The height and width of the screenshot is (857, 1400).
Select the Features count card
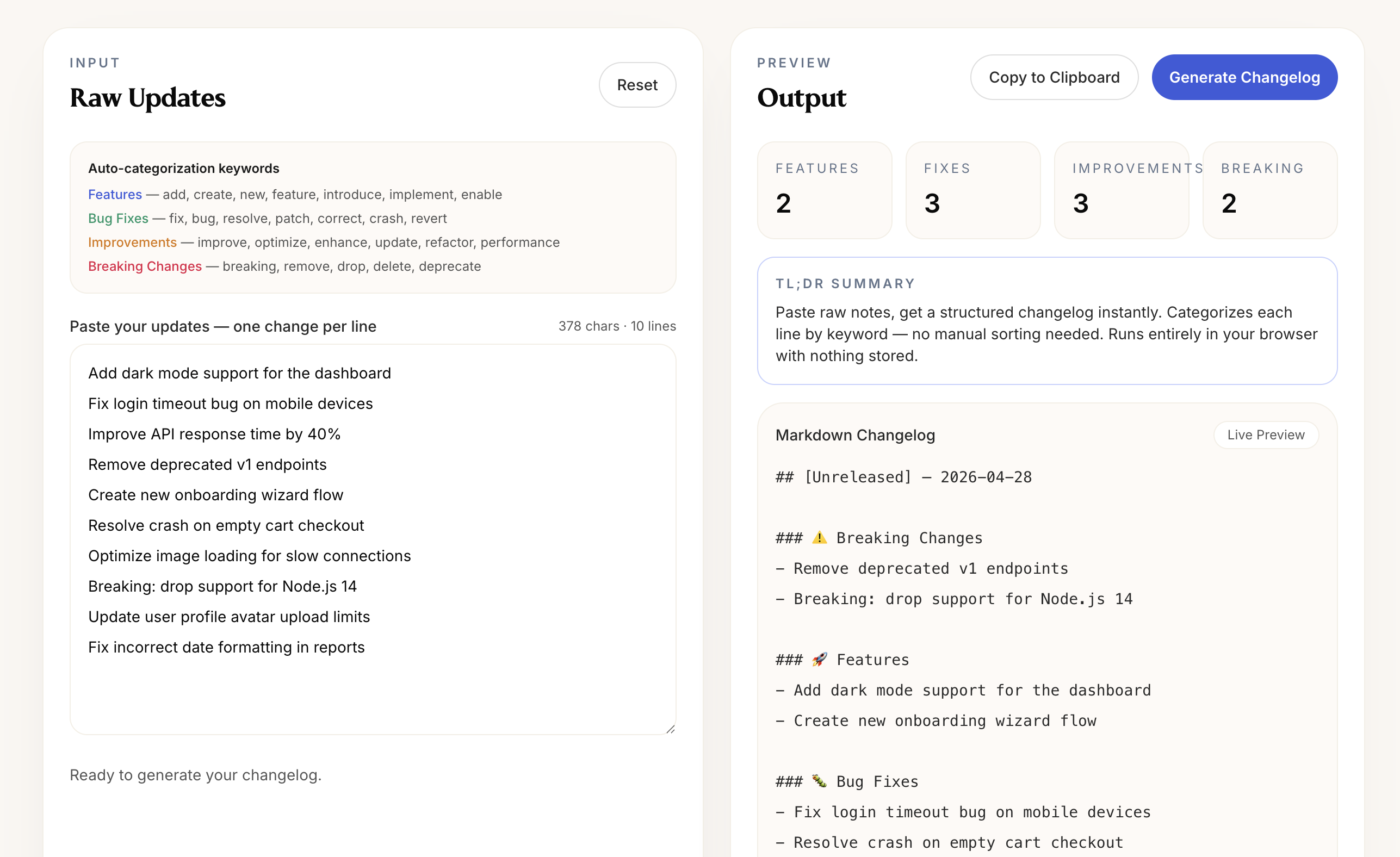[824, 190]
